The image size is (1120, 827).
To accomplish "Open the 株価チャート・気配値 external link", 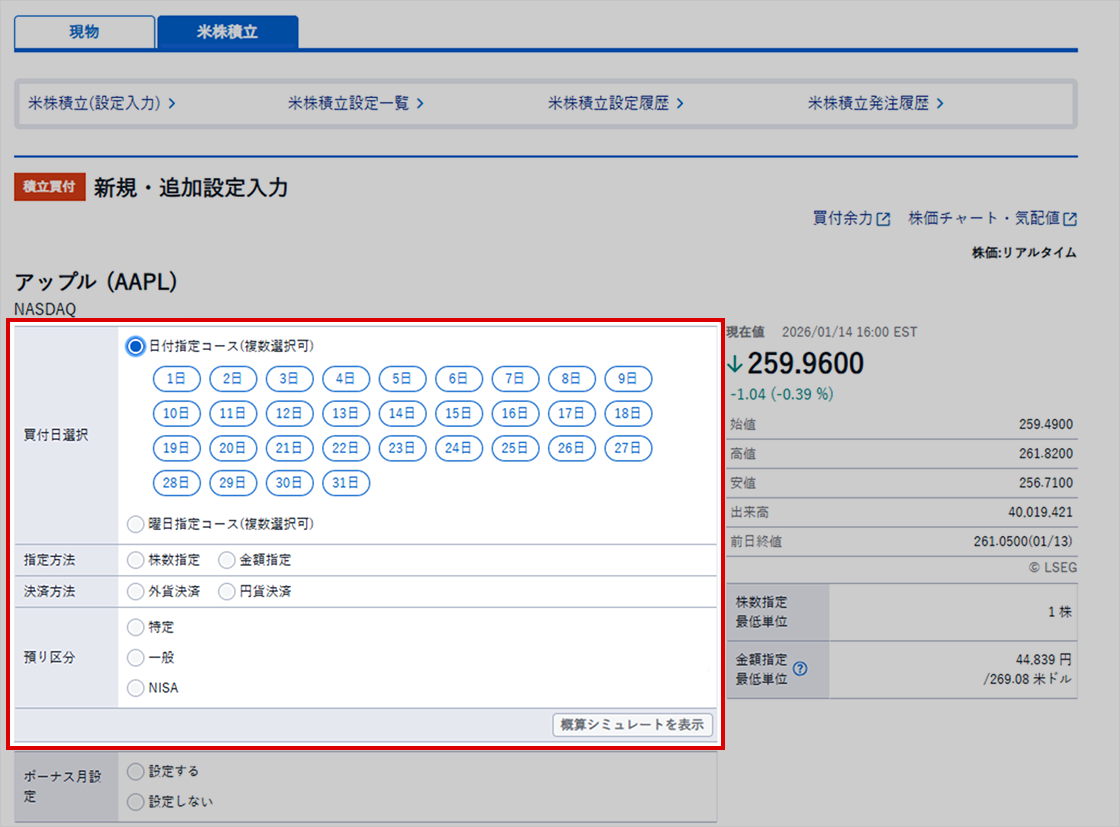I will (x=990, y=218).
